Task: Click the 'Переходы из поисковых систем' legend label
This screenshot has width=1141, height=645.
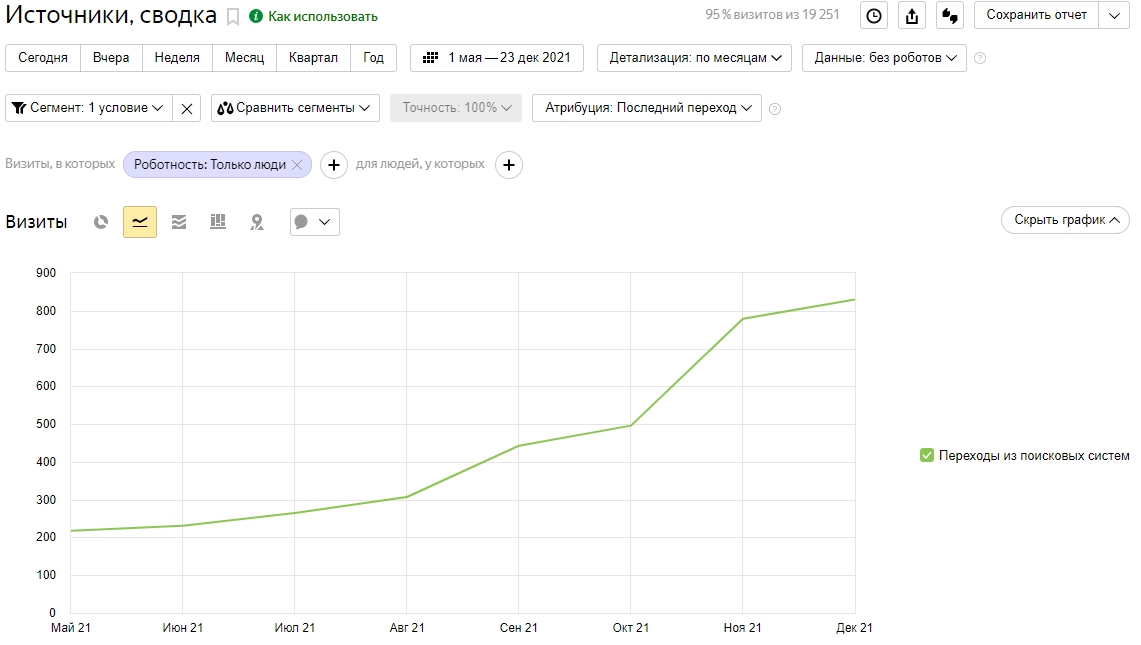Action: click(1034, 456)
